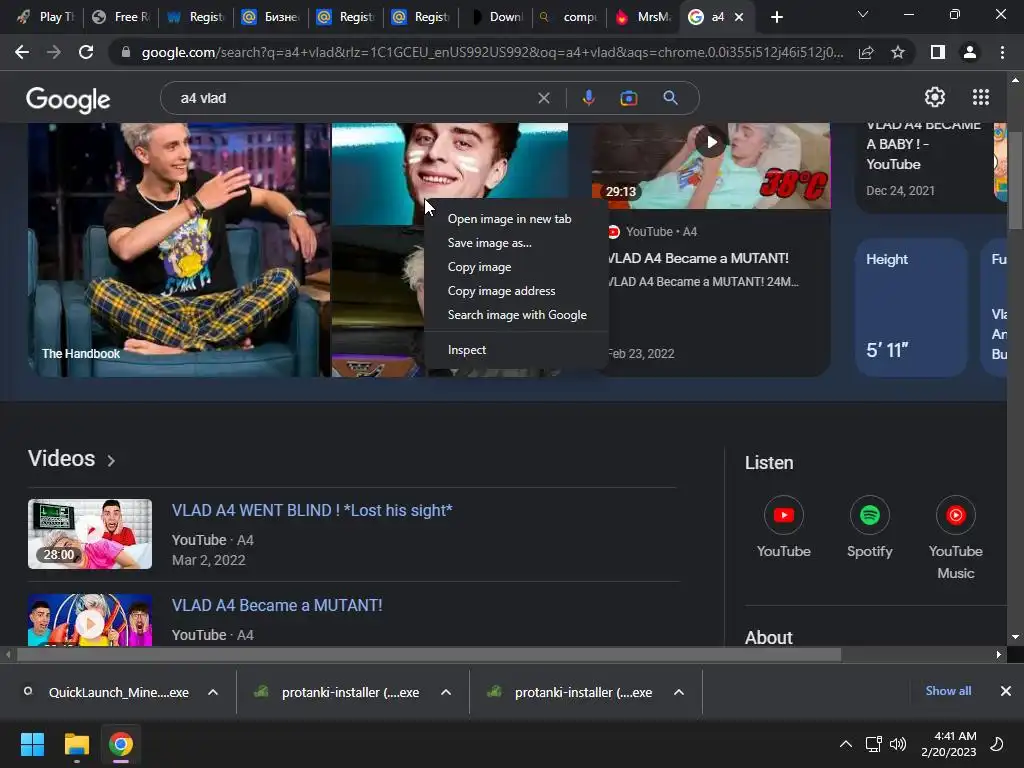Click the vertical scrollbar down arrow

tap(1015, 637)
